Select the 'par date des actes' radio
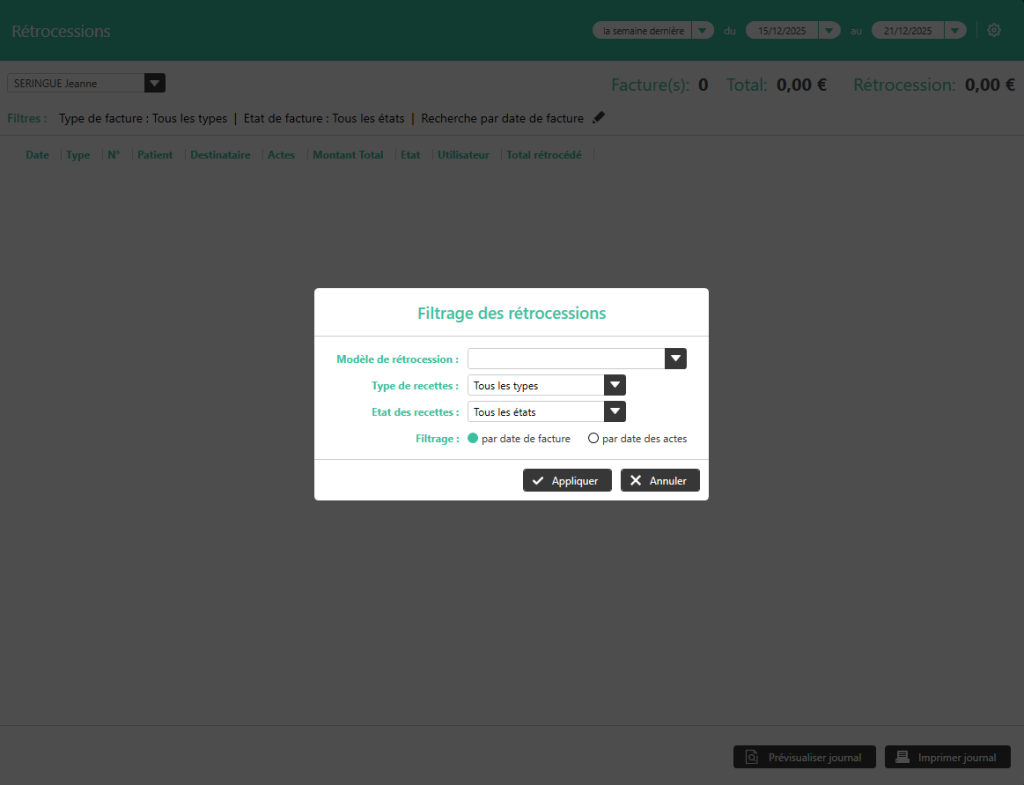The width and height of the screenshot is (1024, 785). click(593, 438)
